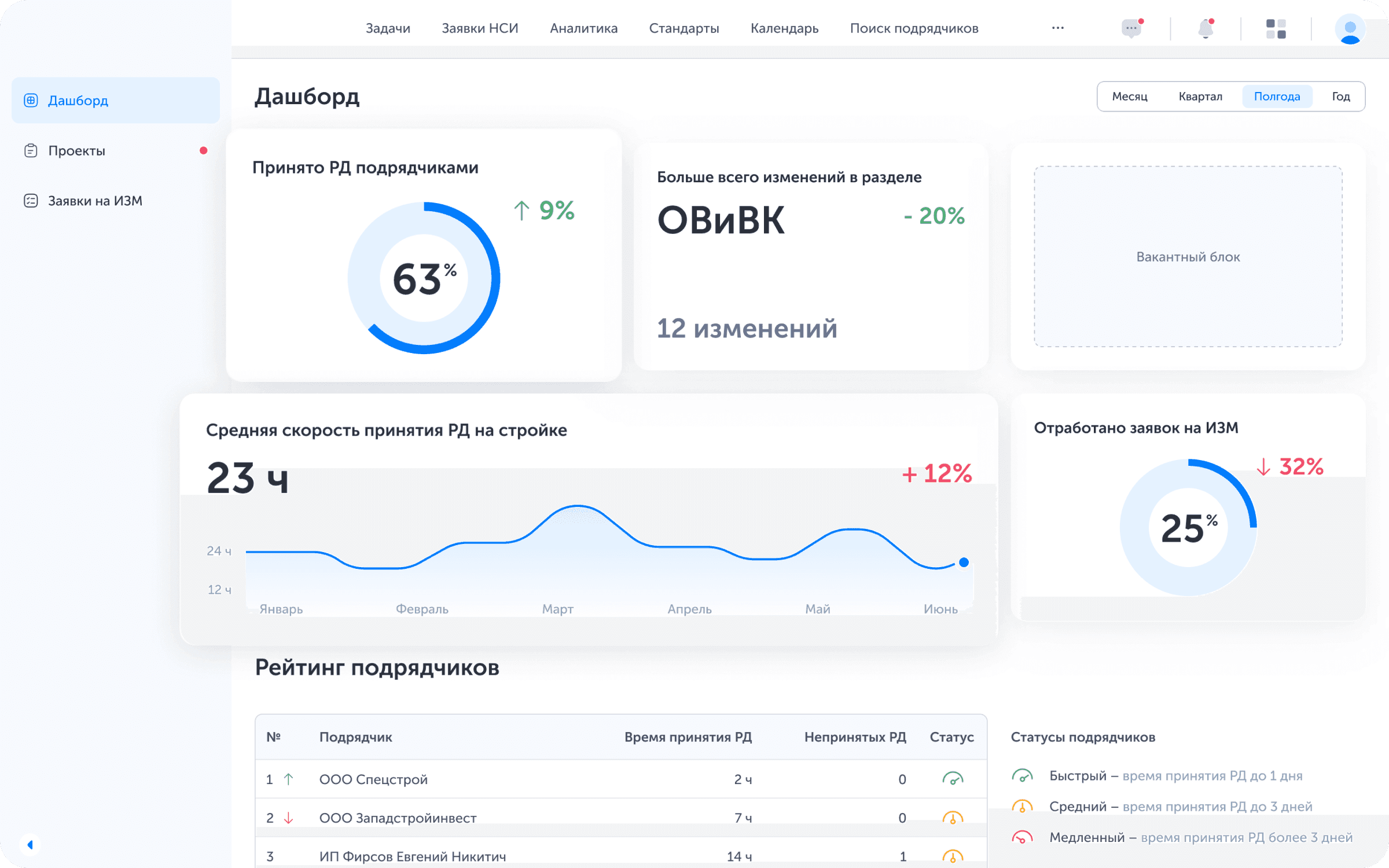The height and width of the screenshot is (868, 1389).
Task: Click the - 20% change indicator
Action: pyautogui.click(x=934, y=216)
